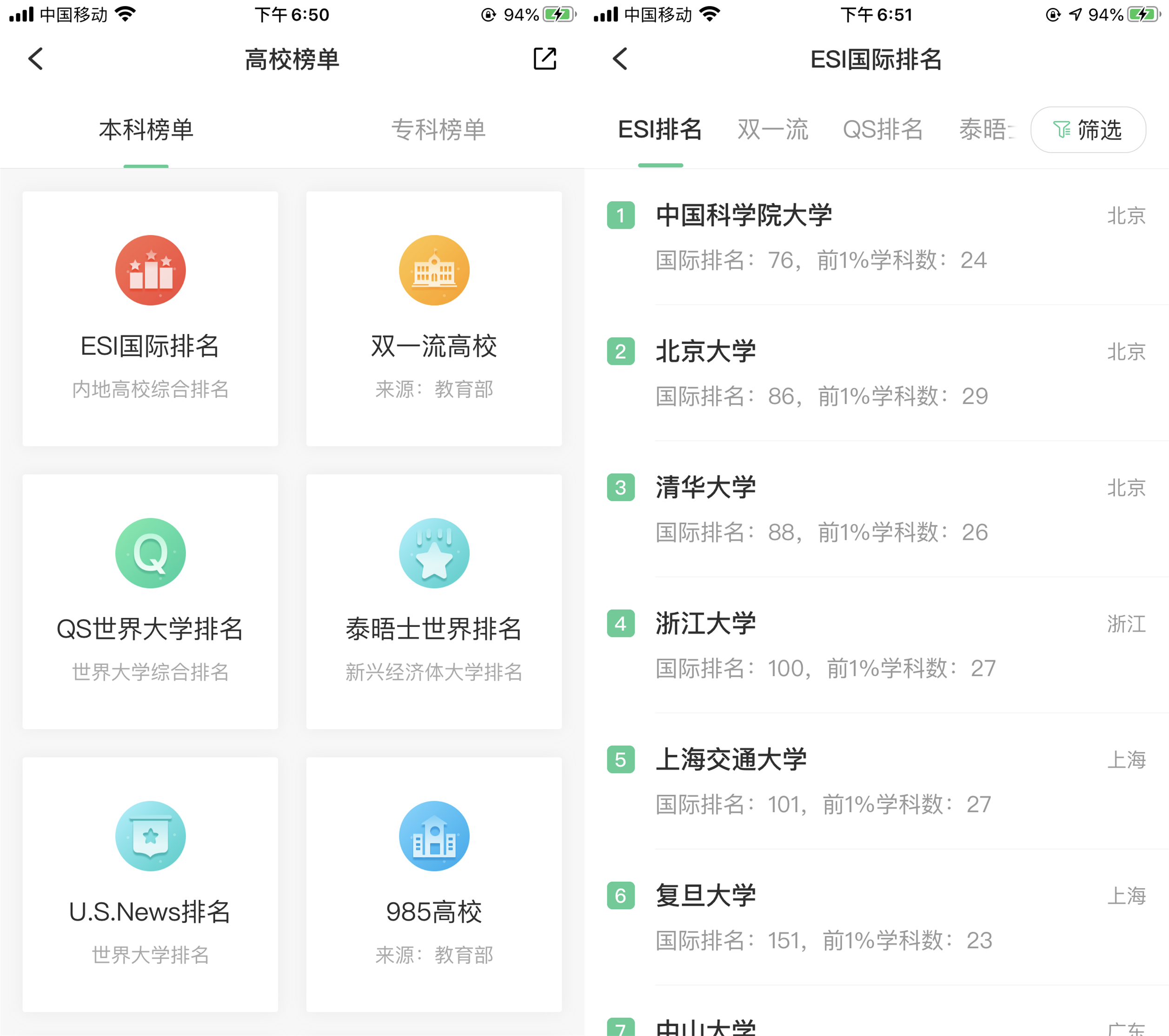Switch to 本科榜单 tab
Screen dimensions: 1169x1036
point(146,129)
